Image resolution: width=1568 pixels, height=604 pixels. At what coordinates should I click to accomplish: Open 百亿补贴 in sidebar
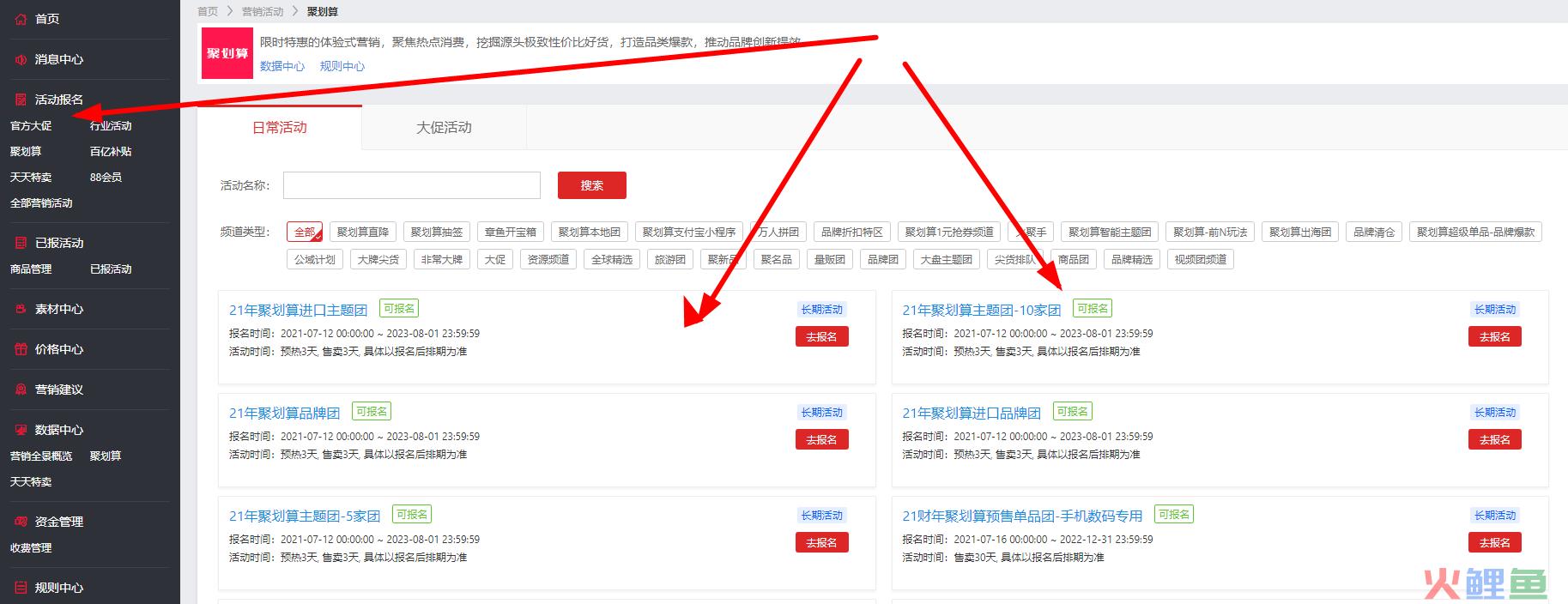111,152
